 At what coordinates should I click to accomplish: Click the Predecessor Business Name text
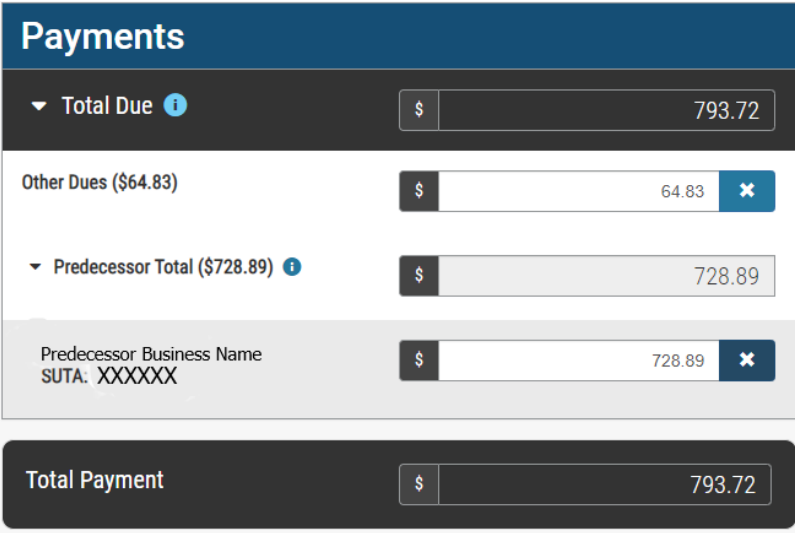(151, 354)
